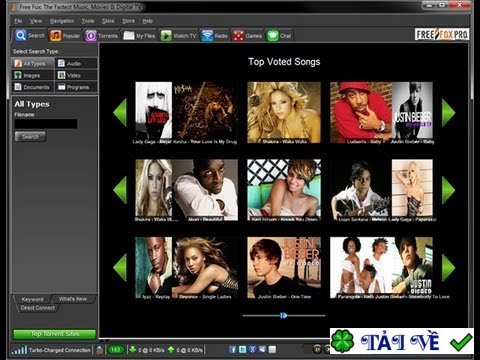
Task: Click left arrow beside Shakira and Akon row
Action: tap(120, 190)
